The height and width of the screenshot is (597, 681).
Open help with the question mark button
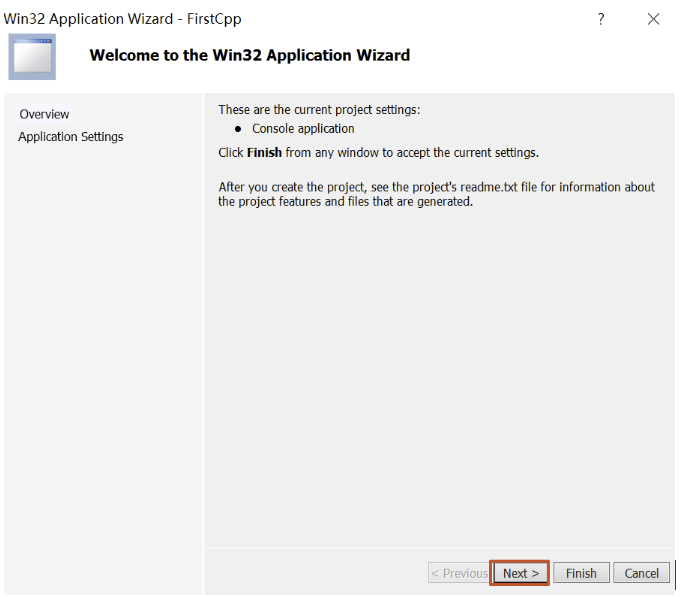pyautogui.click(x=601, y=19)
